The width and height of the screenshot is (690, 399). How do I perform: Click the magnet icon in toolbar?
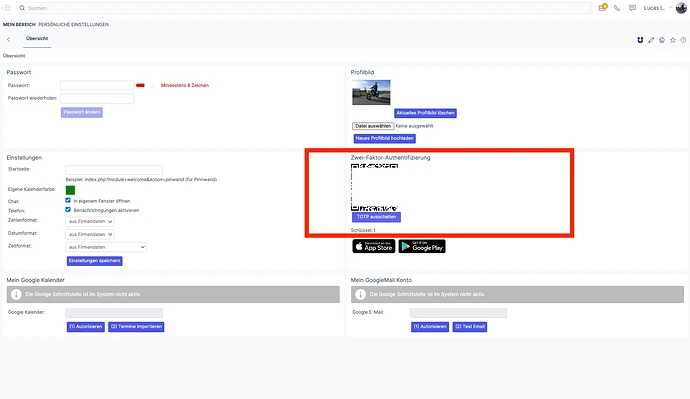(640, 40)
